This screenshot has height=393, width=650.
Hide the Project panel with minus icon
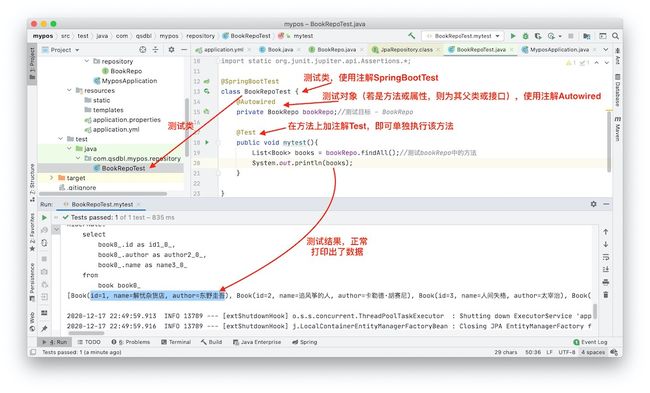click(x=184, y=50)
